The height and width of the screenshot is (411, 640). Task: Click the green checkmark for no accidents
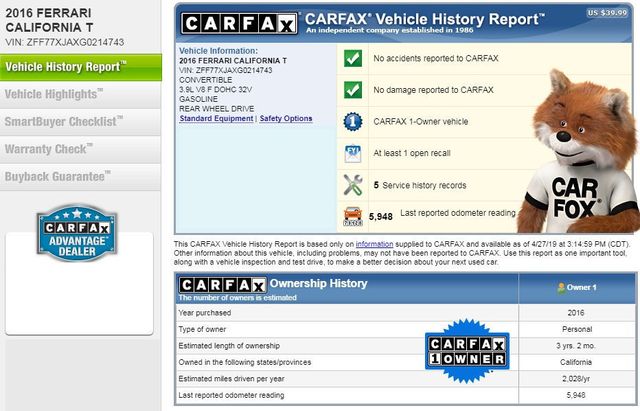pos(352,59)
